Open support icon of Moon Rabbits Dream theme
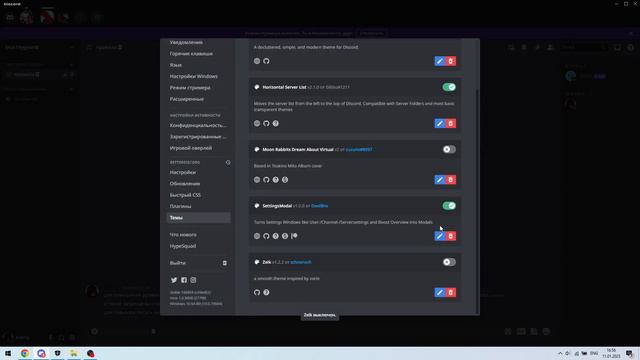The image size is (640, 360). coord(276,180)
